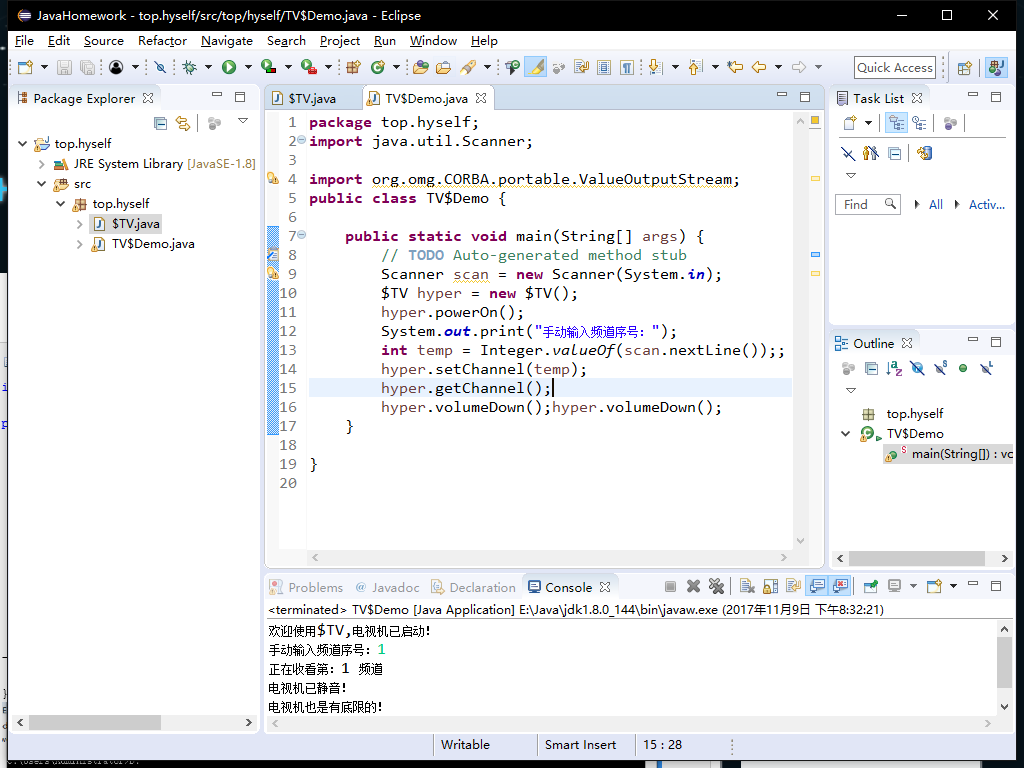Expand the $TV.java tree node
The height and width of the screenshot is (768, 1024).
80,224
